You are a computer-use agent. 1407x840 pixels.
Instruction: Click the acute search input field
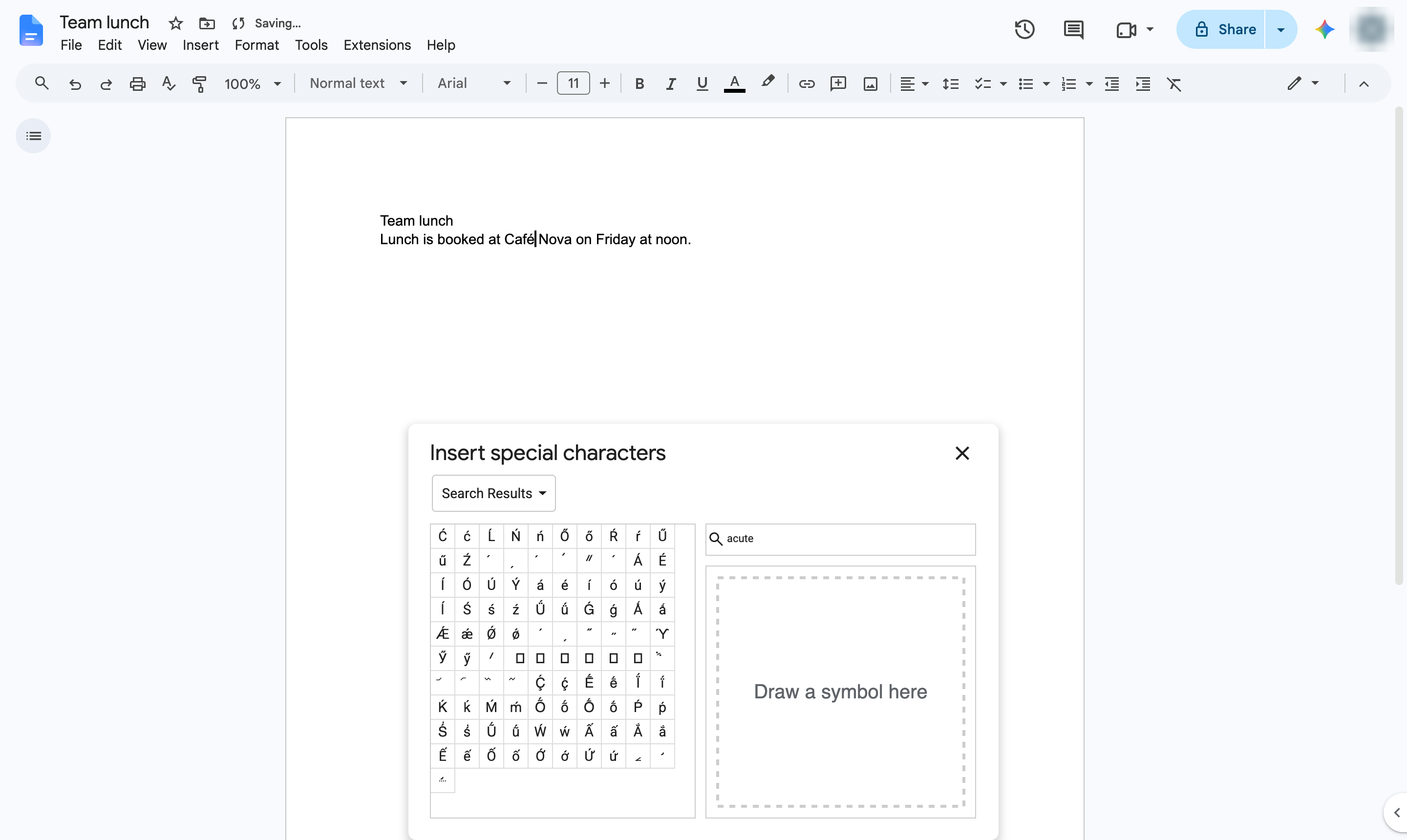coord(840,539)
